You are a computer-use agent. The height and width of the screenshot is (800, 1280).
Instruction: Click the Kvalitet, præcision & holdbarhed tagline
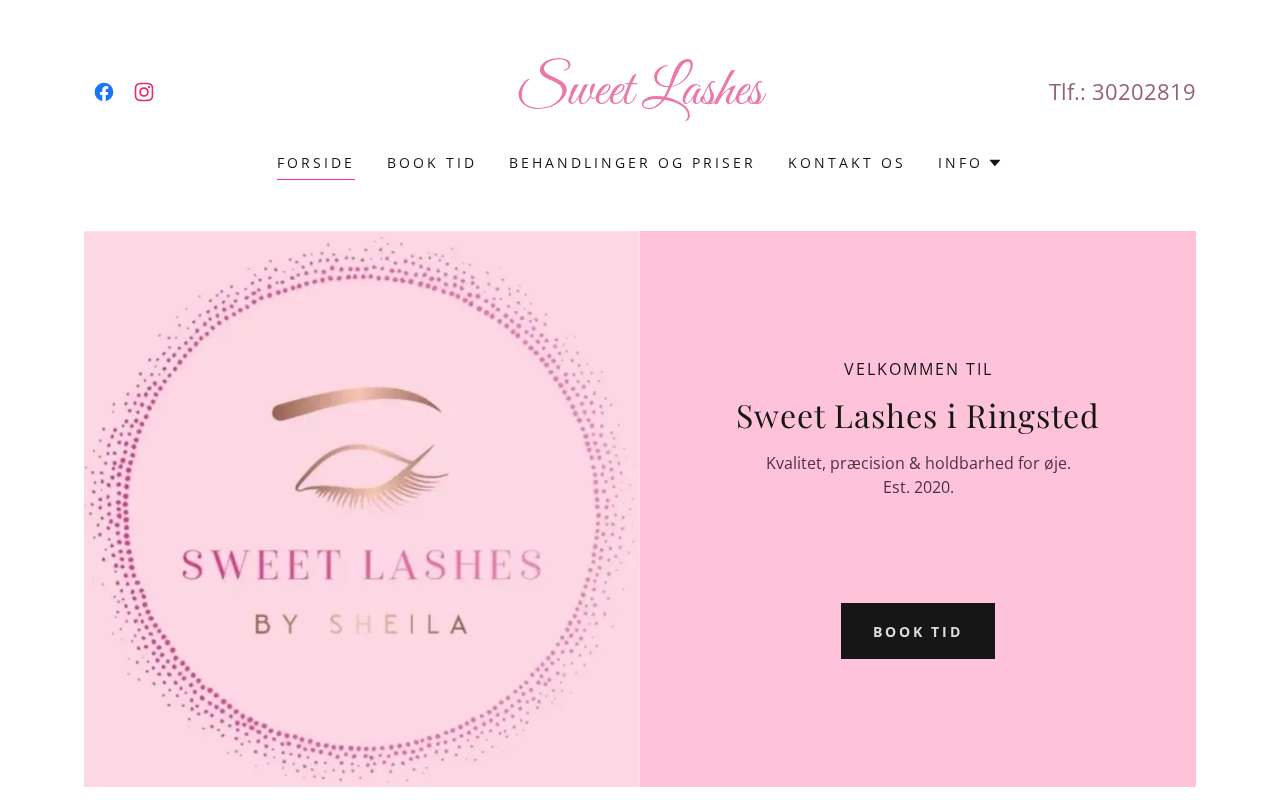pos(918,463)
